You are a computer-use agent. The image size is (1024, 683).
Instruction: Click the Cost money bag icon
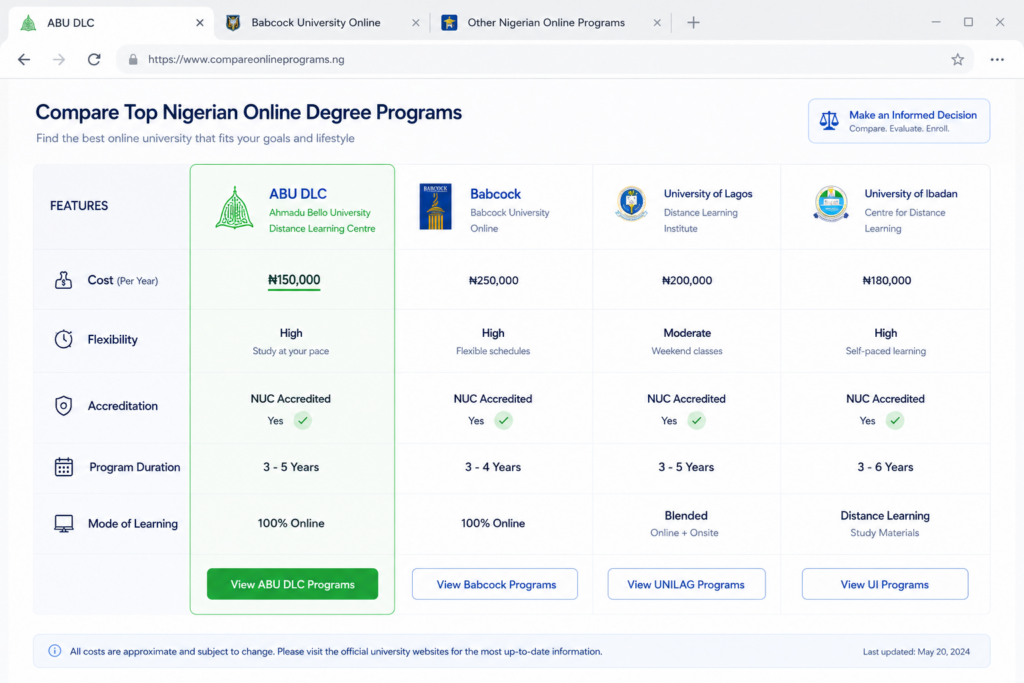63,280
